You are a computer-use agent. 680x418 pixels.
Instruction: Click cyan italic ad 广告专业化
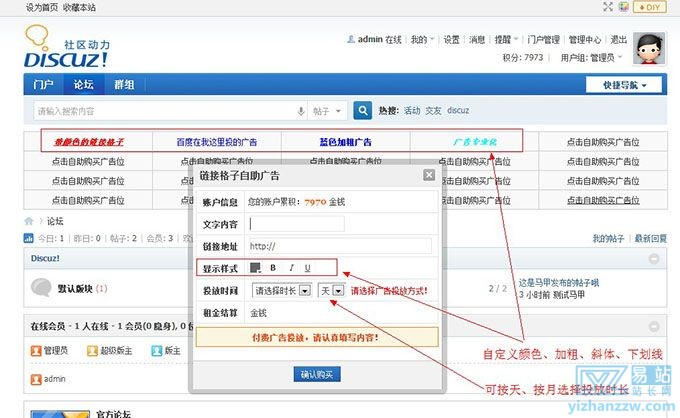point(475,142)
